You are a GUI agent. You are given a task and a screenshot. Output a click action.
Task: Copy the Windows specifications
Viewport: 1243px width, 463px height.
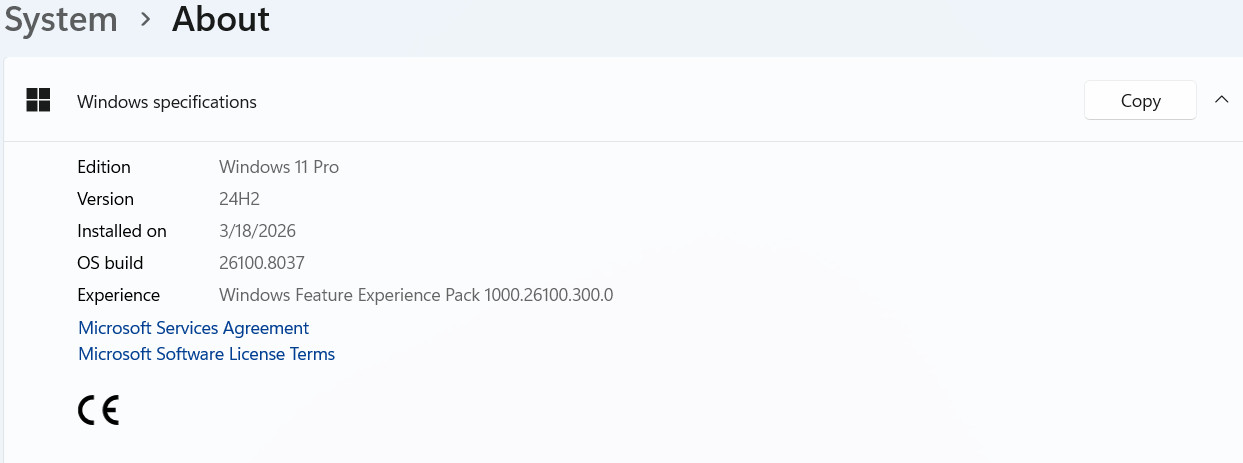click(x=1140, y=100)
